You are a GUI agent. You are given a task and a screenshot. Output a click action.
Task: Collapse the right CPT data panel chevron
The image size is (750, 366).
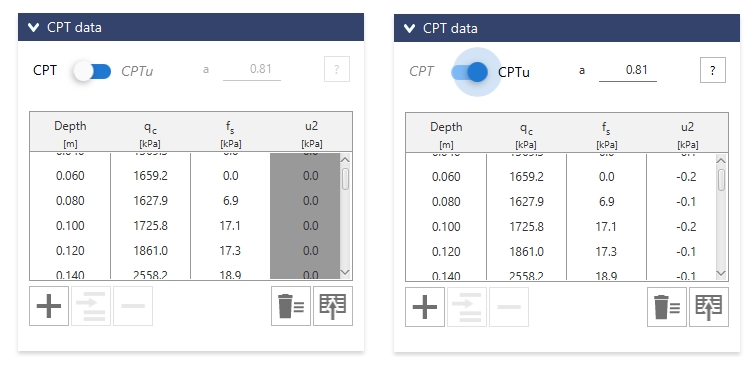point(409,28)
